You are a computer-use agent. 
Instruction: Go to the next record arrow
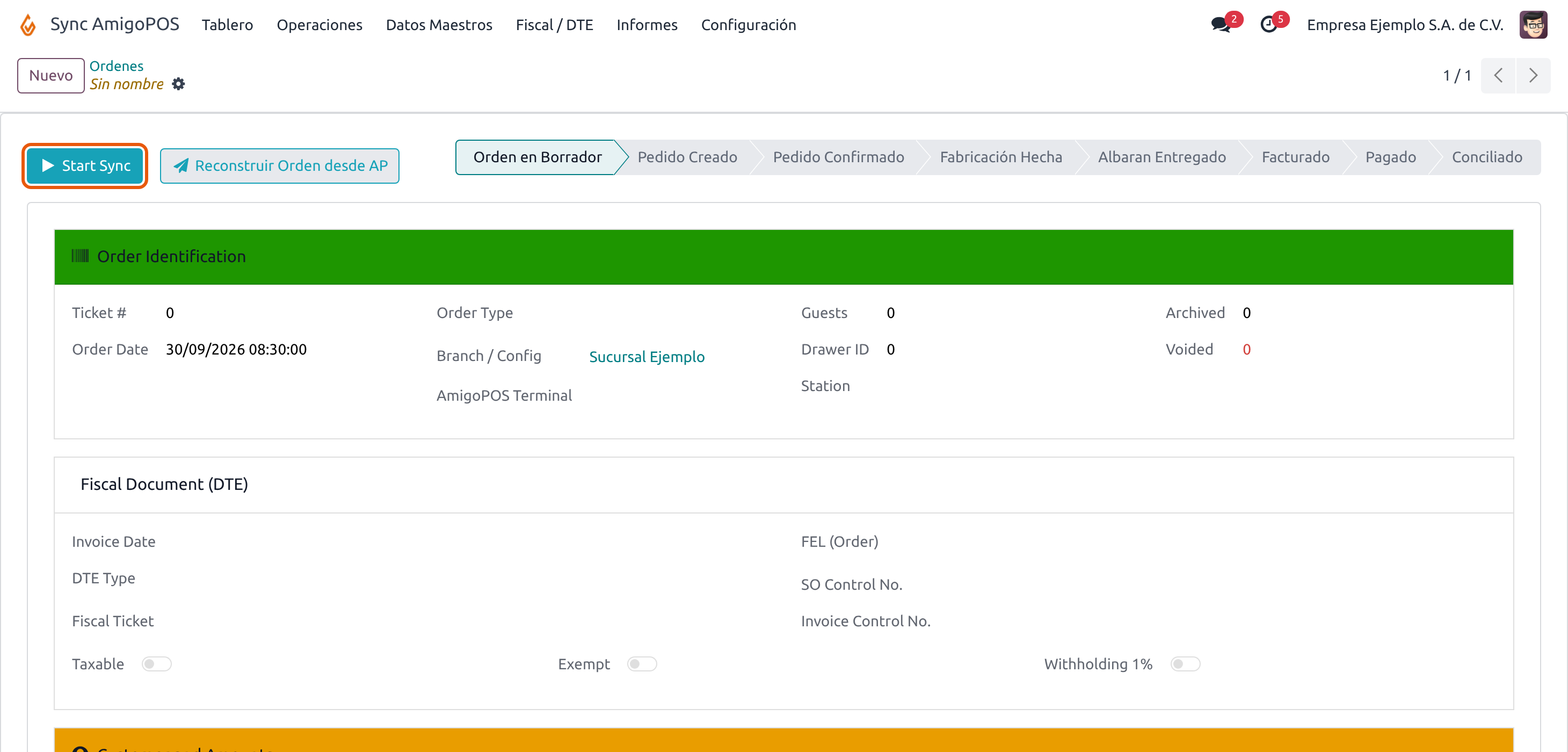[x=1533, y=76]
